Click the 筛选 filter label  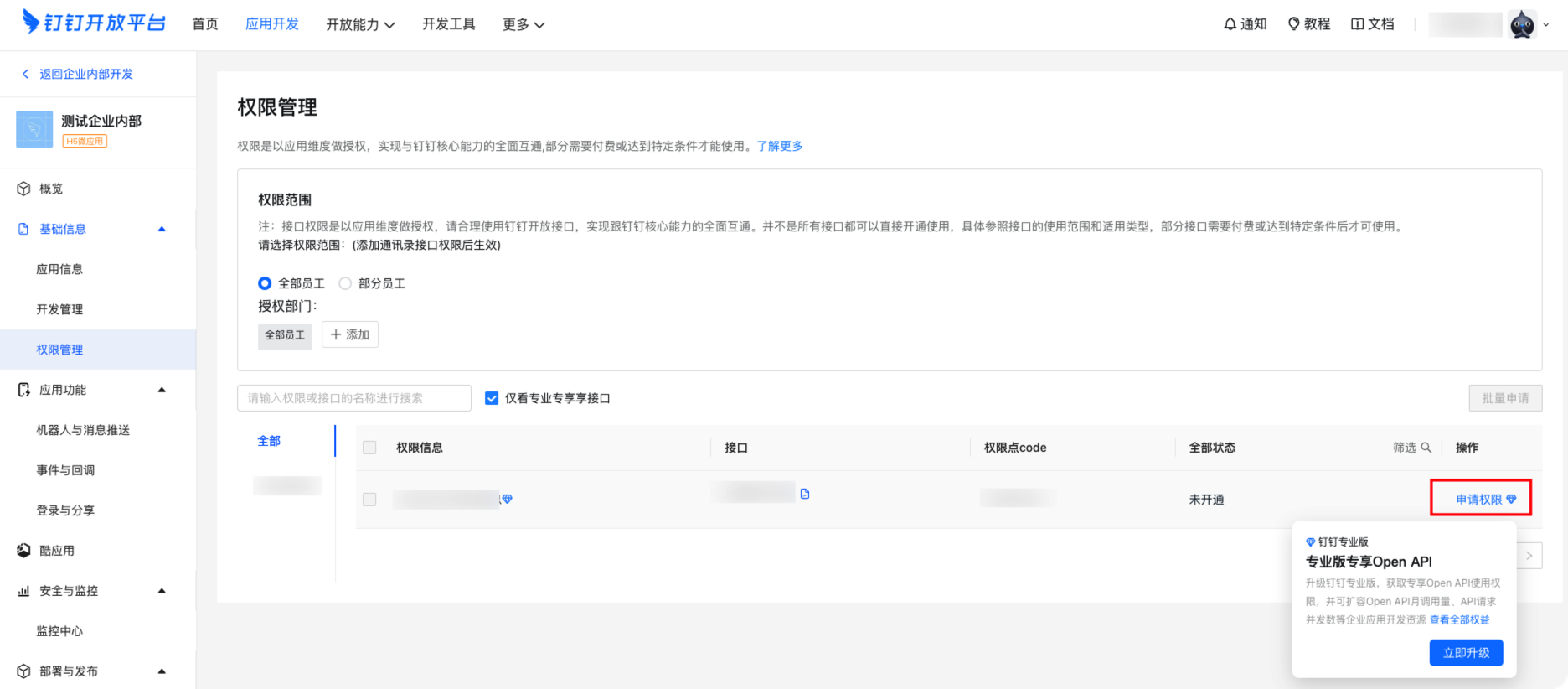tap(1405, 448)
